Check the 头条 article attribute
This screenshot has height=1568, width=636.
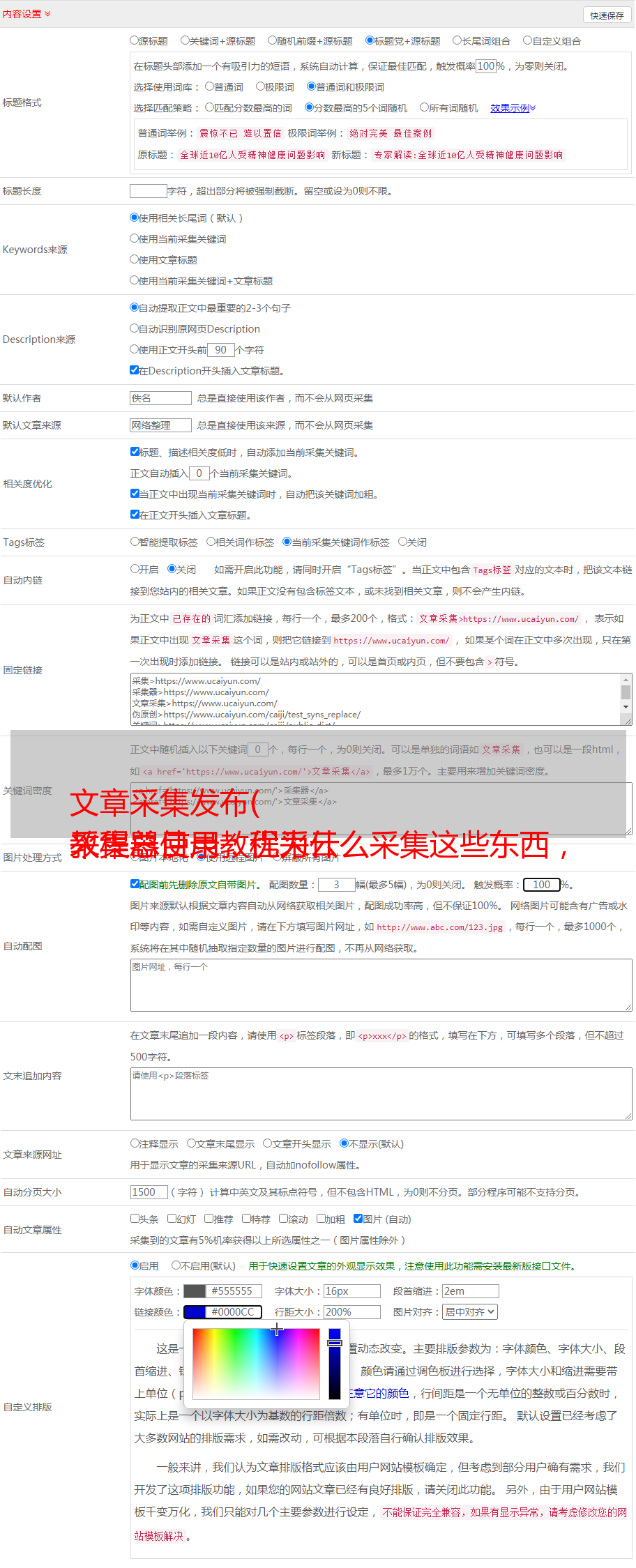pos(135,1219)
